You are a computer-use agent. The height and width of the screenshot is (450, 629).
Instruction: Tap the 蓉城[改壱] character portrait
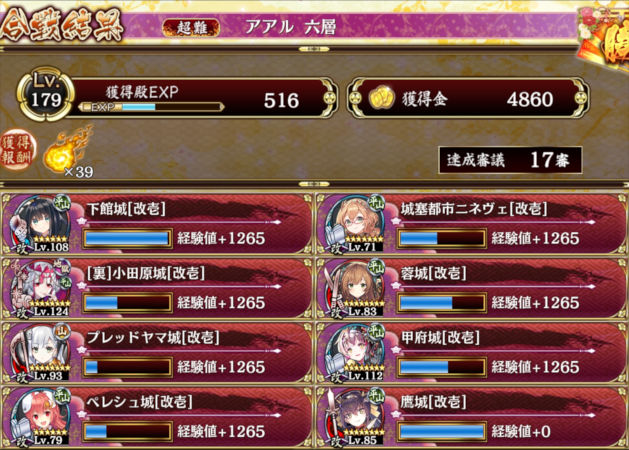[x=355, y=289]
